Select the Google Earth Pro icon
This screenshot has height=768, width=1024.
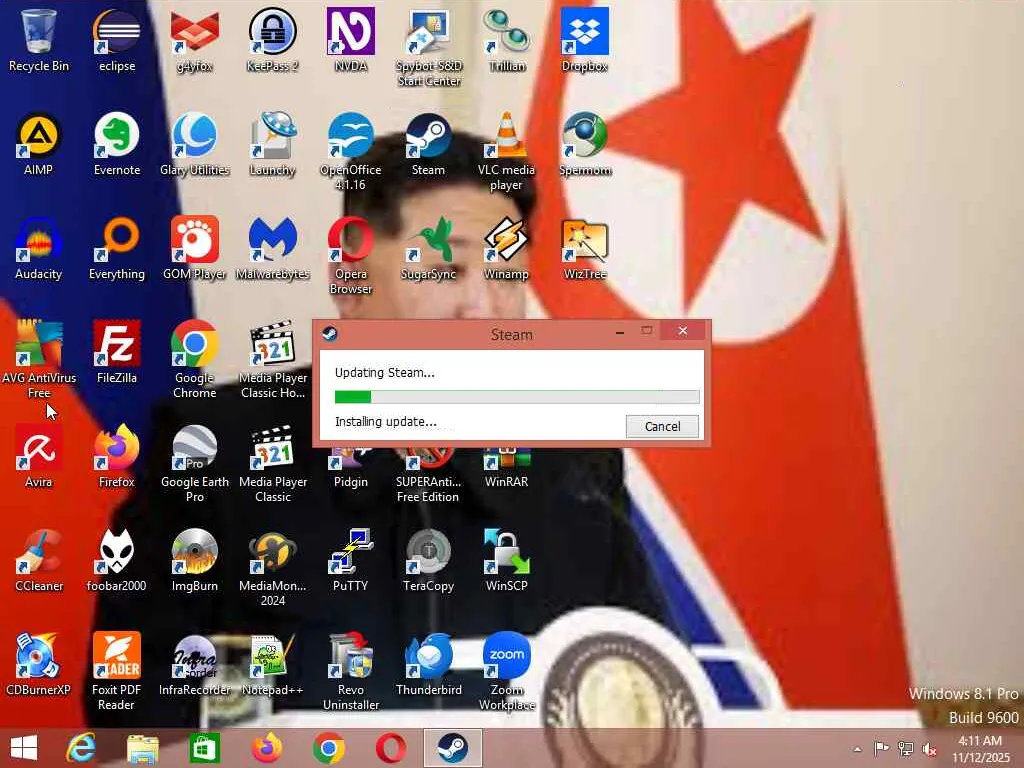point(195,464)
